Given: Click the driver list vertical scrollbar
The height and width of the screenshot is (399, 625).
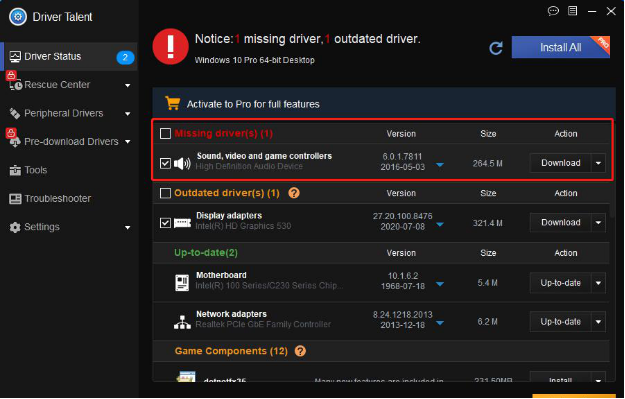Looking at the screenshot, I should click(613, 171).
